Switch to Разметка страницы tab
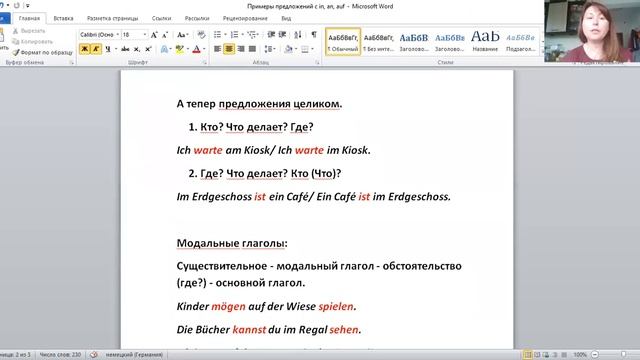 113,18
